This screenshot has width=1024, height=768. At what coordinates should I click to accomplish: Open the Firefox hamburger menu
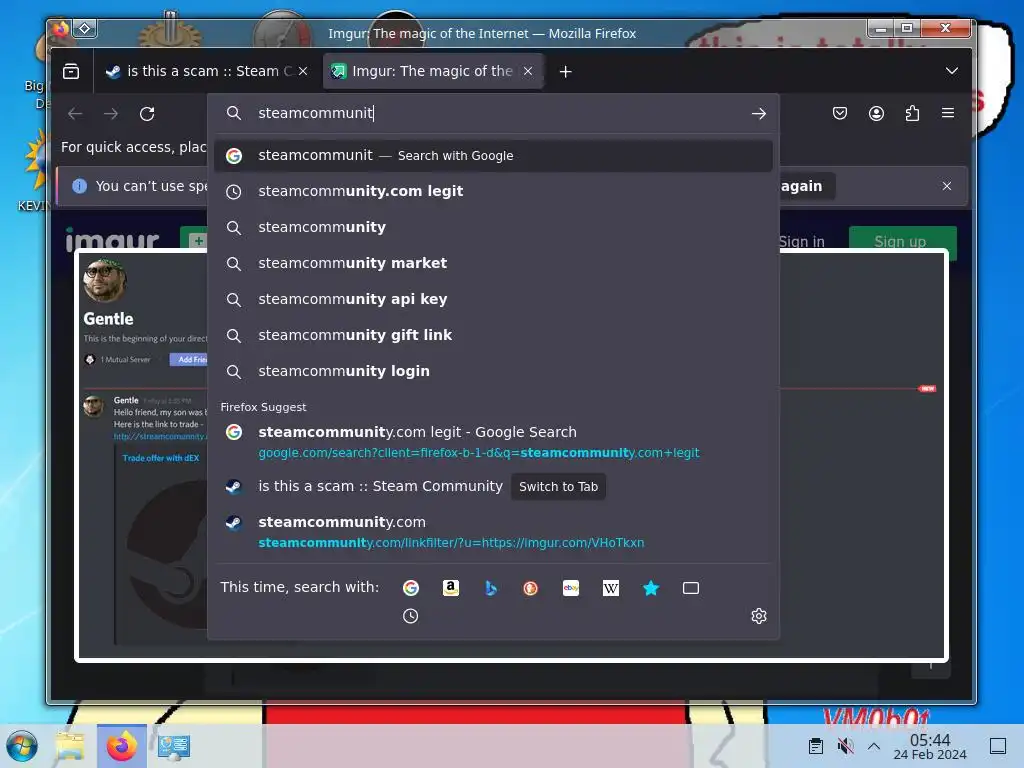[948, 113]
